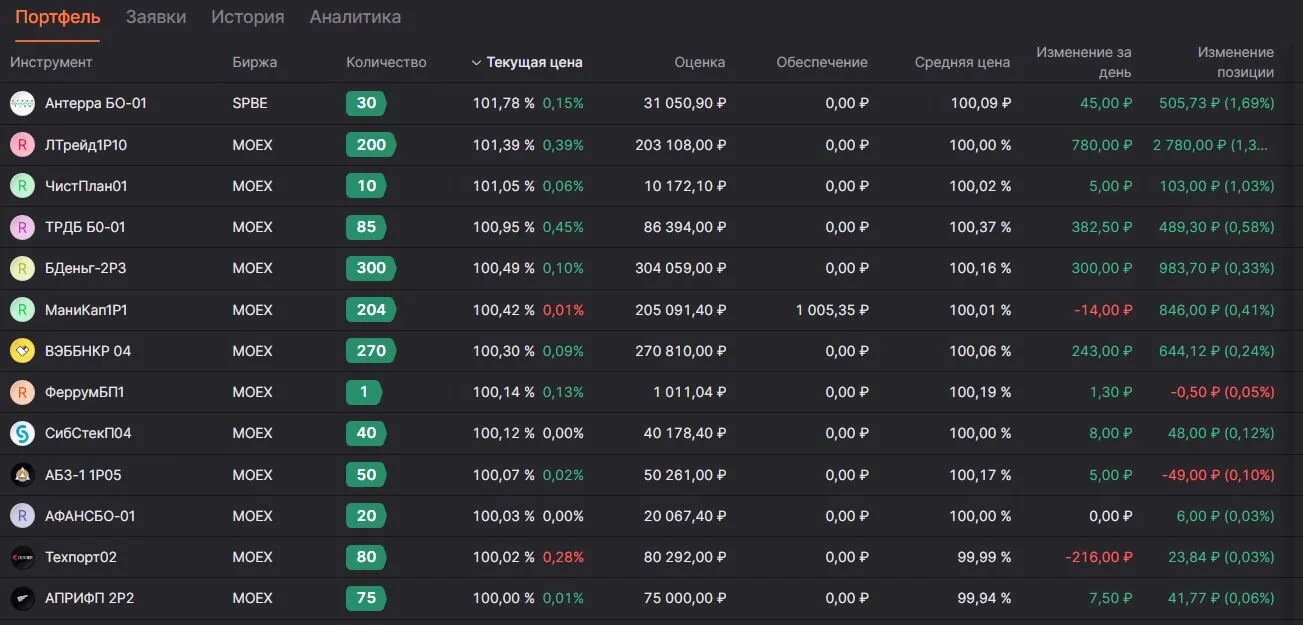This screenshot has width=1303, height=625.
Task: Sort by the Биржа column header
Action: click(255, 62)
